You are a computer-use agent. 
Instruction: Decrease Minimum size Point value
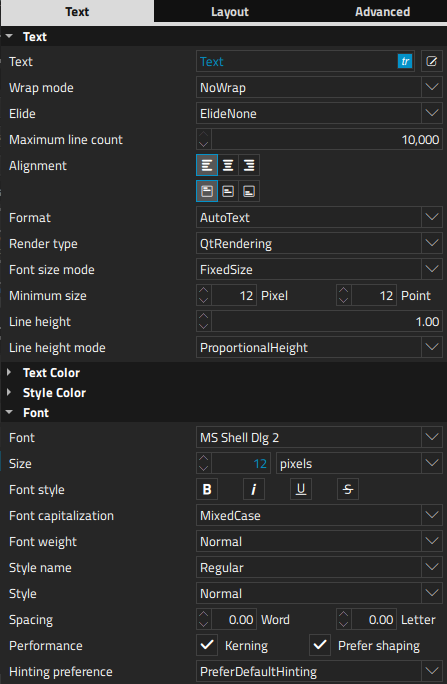pos(344,301)
